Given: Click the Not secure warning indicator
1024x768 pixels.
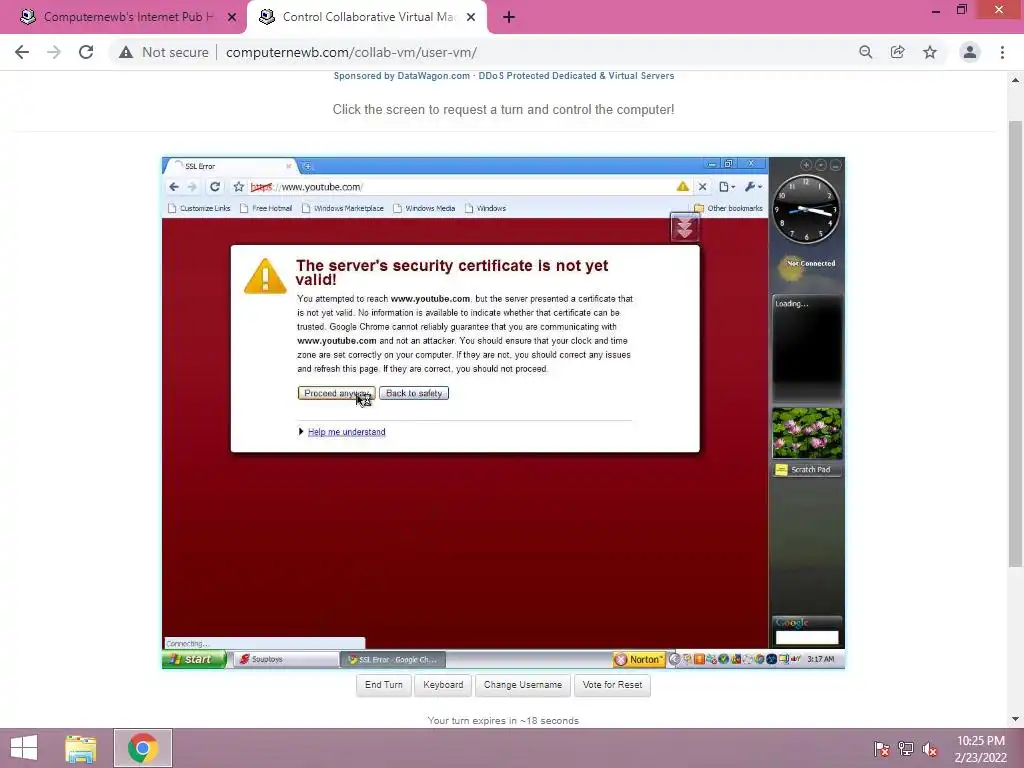Looking at the screenshot, I should point(164,52).
